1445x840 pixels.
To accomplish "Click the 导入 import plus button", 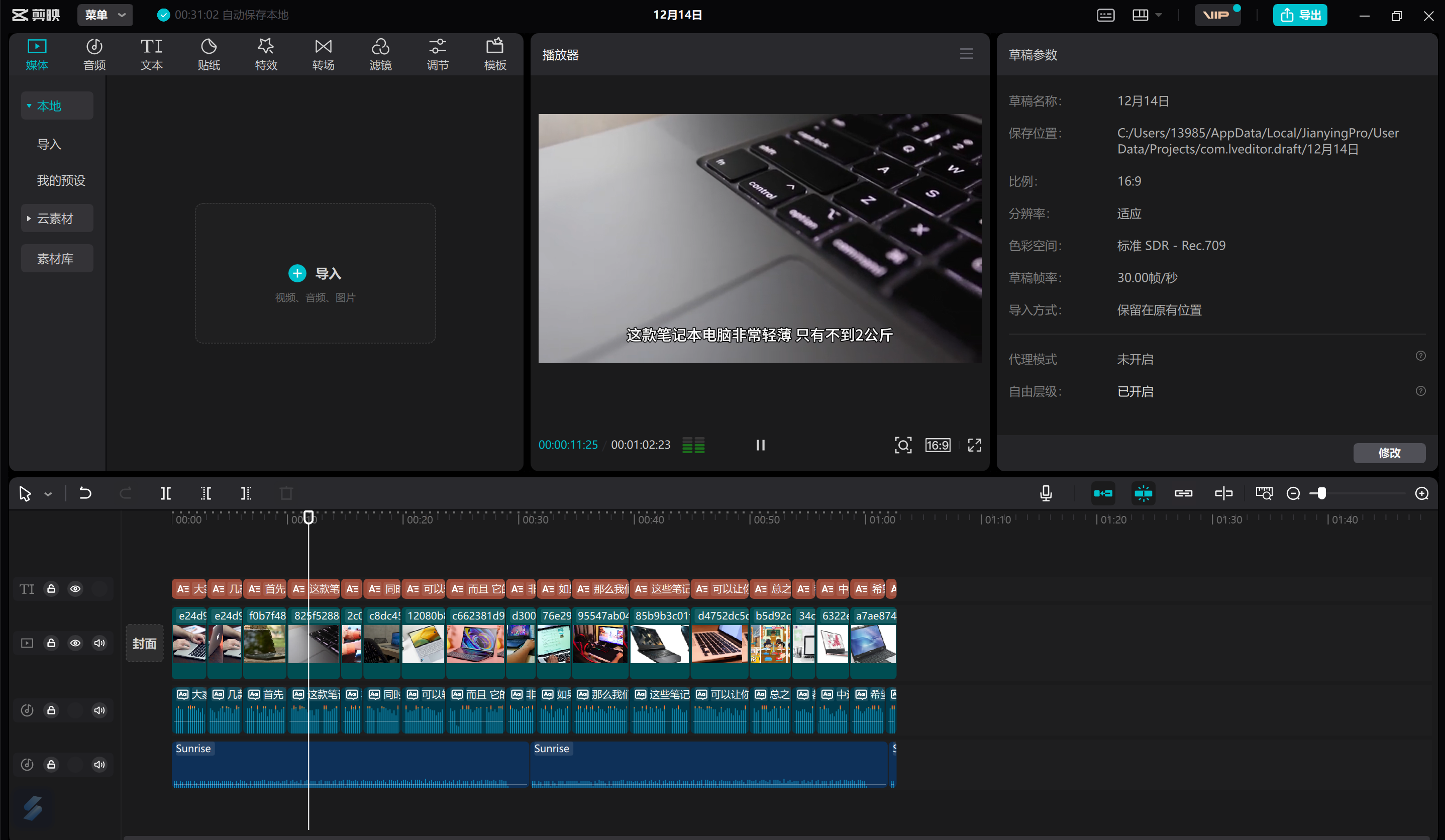I will point(297,273).
